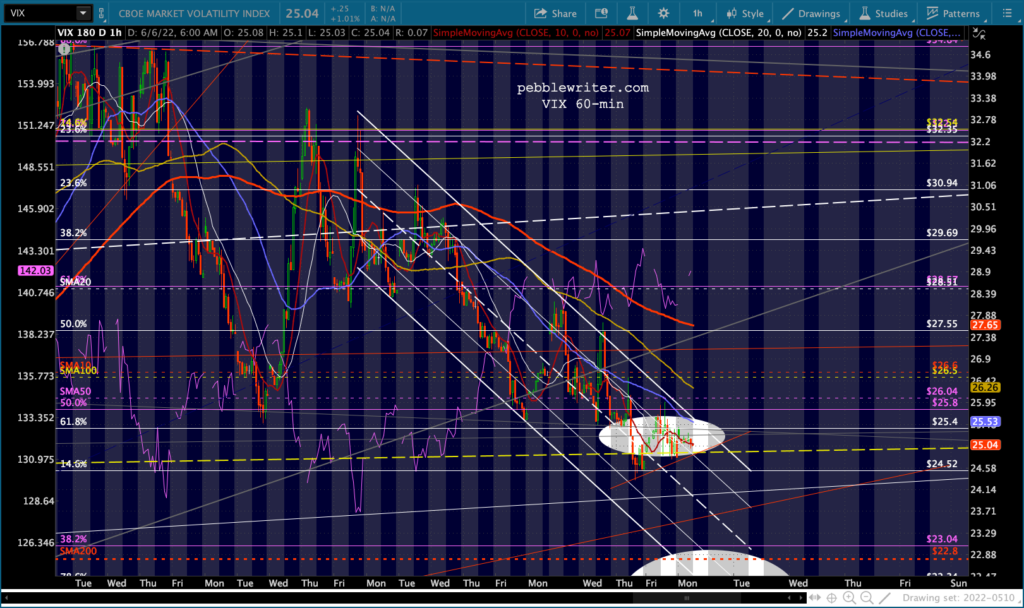
Task: Open the Studies menu
Action: [x=884, y=13]
